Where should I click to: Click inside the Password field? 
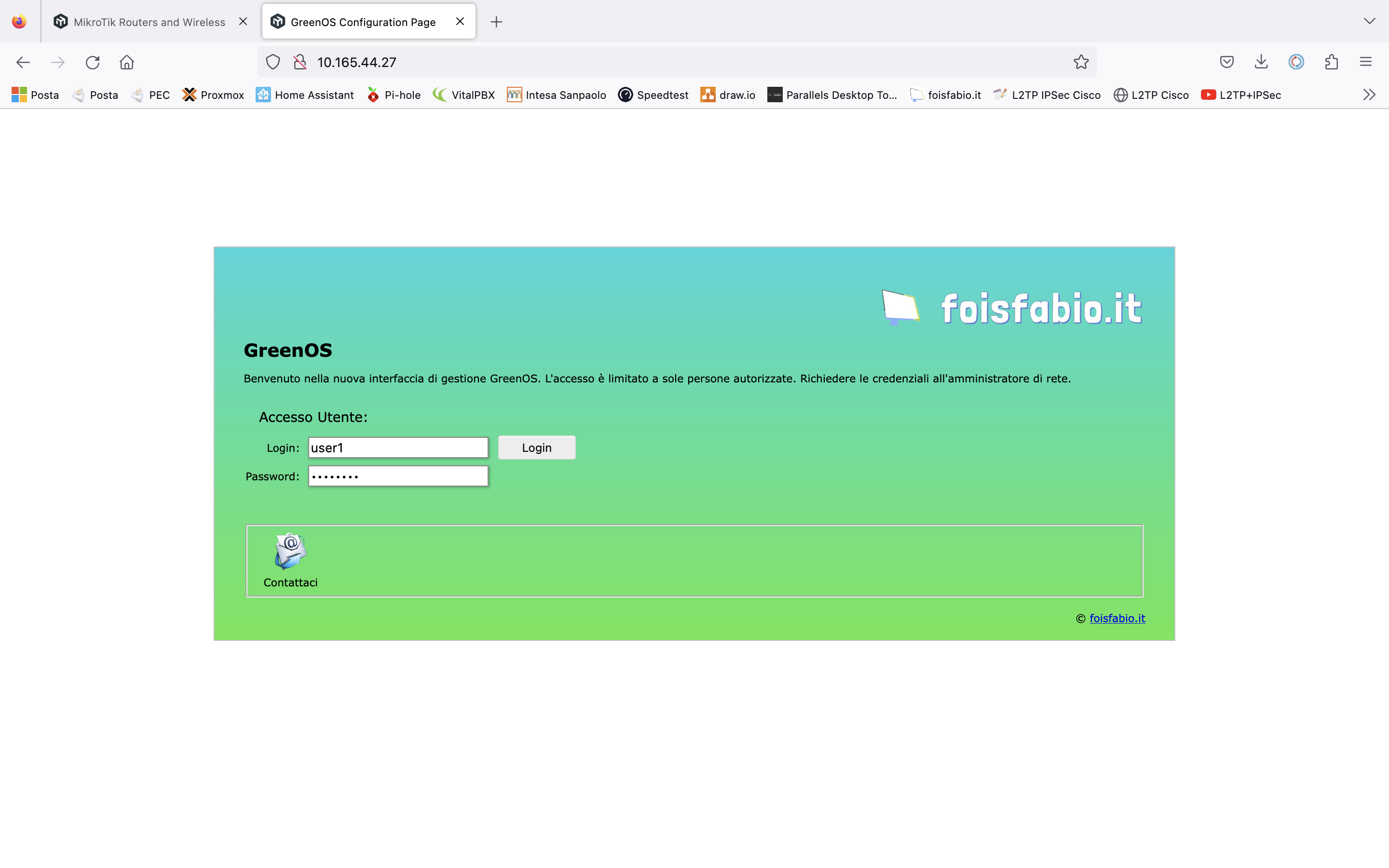pos(398,476)
